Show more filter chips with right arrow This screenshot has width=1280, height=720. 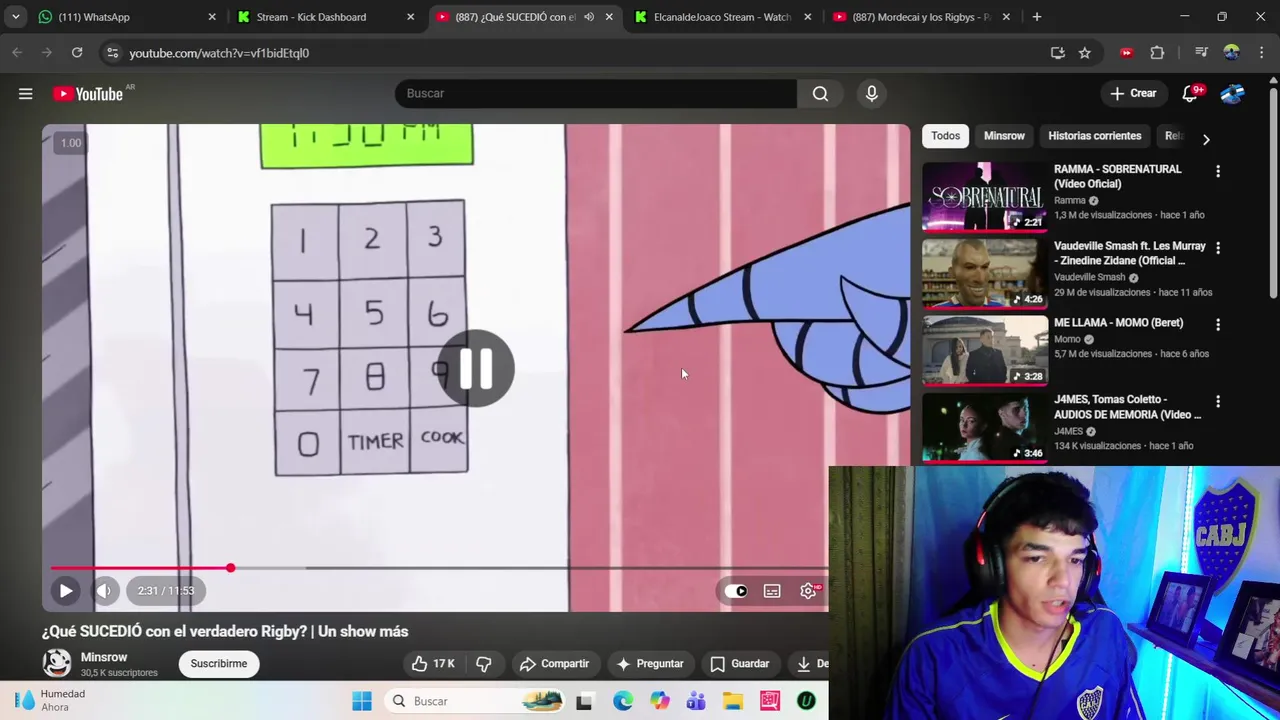click(1206, 139)
